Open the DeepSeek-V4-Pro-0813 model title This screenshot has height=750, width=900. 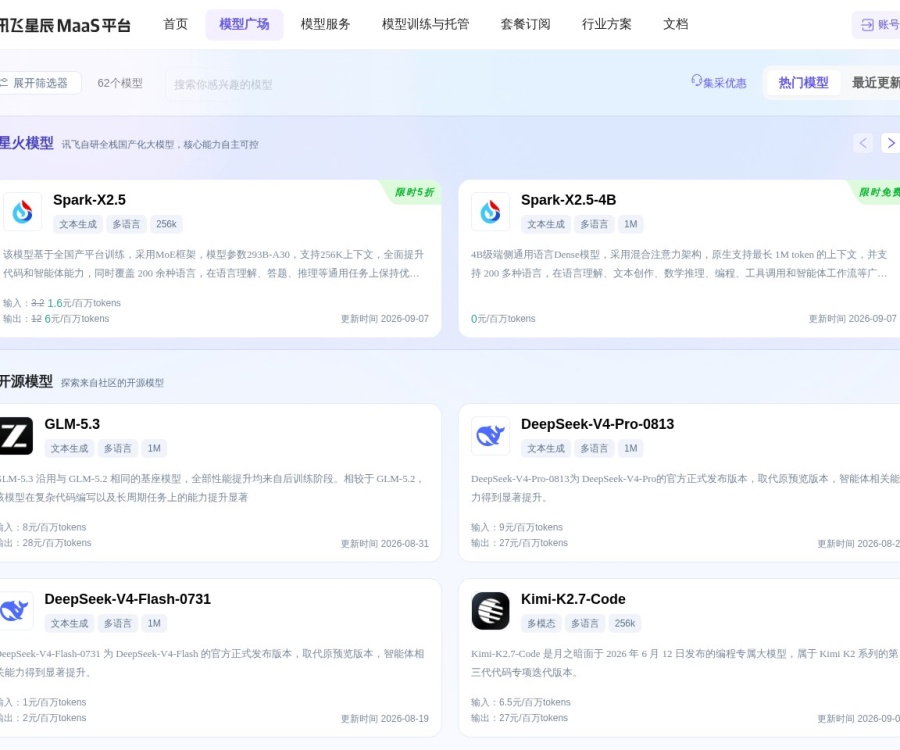coord(598,424)
